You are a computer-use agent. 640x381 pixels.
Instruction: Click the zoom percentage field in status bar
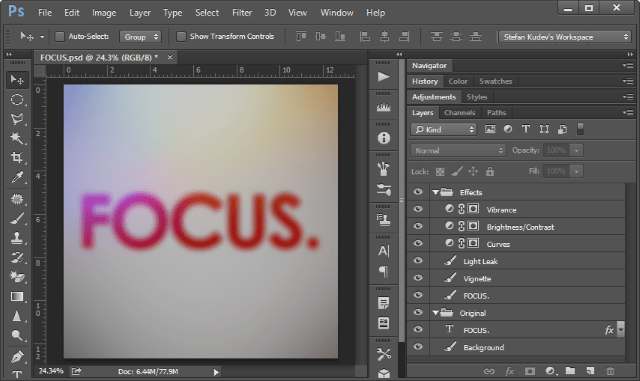click(51, 371)
